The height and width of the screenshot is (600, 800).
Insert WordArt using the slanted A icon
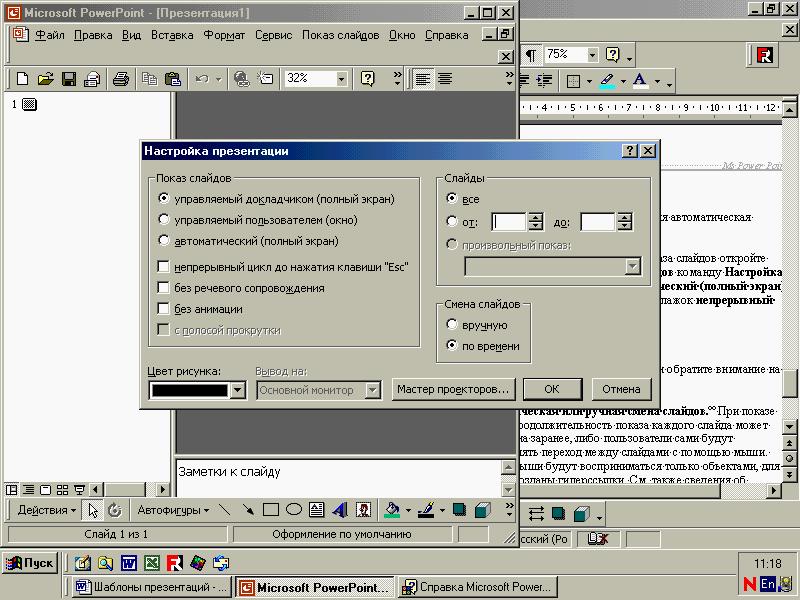[x=340, y=510]
